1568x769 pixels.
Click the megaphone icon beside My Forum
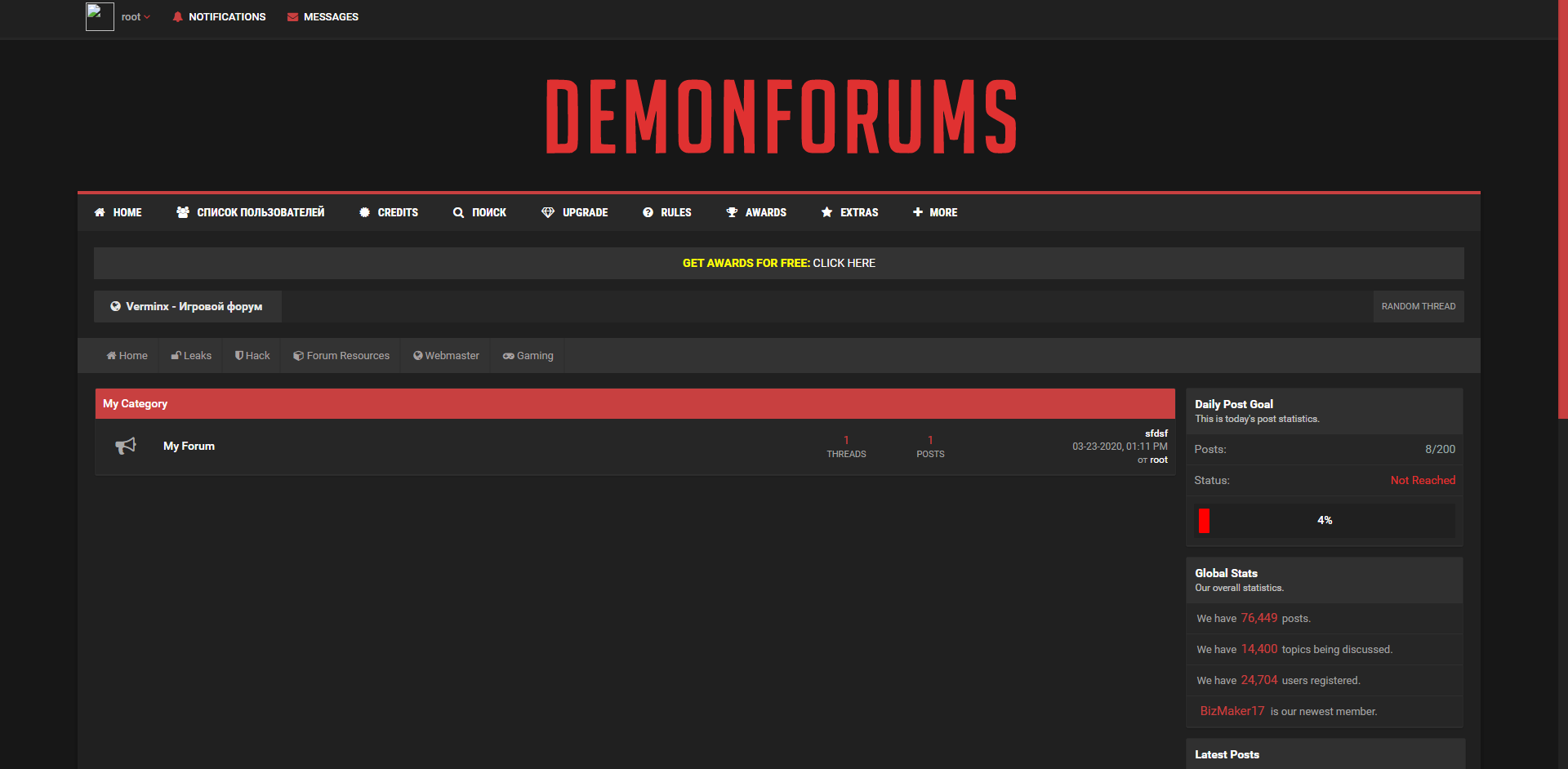click(x=126, y=446)
